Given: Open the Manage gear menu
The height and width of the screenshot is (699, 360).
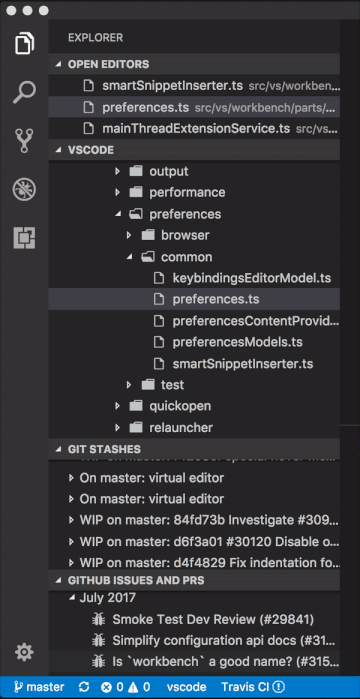Looking at the screenshot, I should [24, 652].
